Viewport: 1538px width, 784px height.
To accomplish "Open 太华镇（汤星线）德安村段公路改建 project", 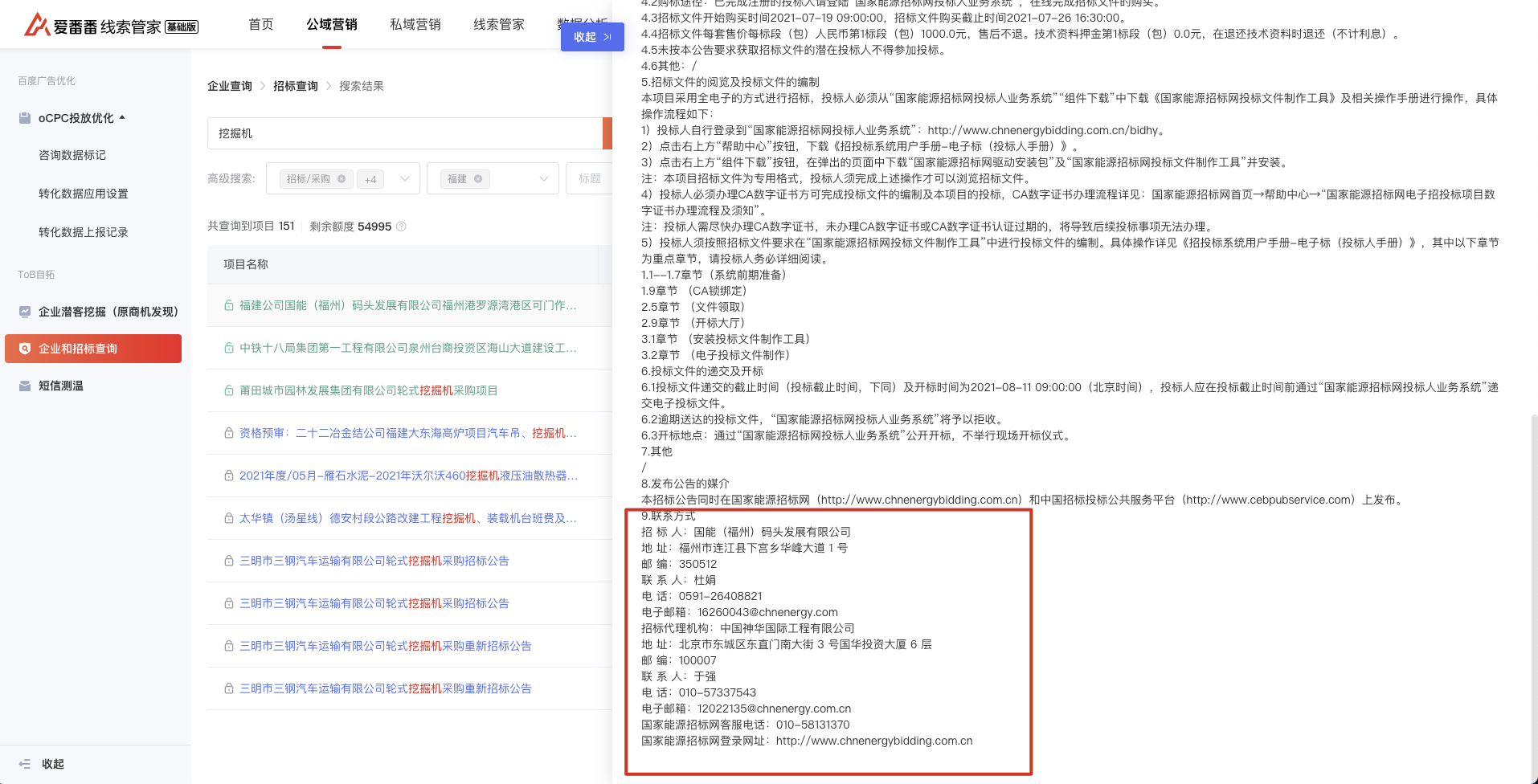I will click(408, 518).
